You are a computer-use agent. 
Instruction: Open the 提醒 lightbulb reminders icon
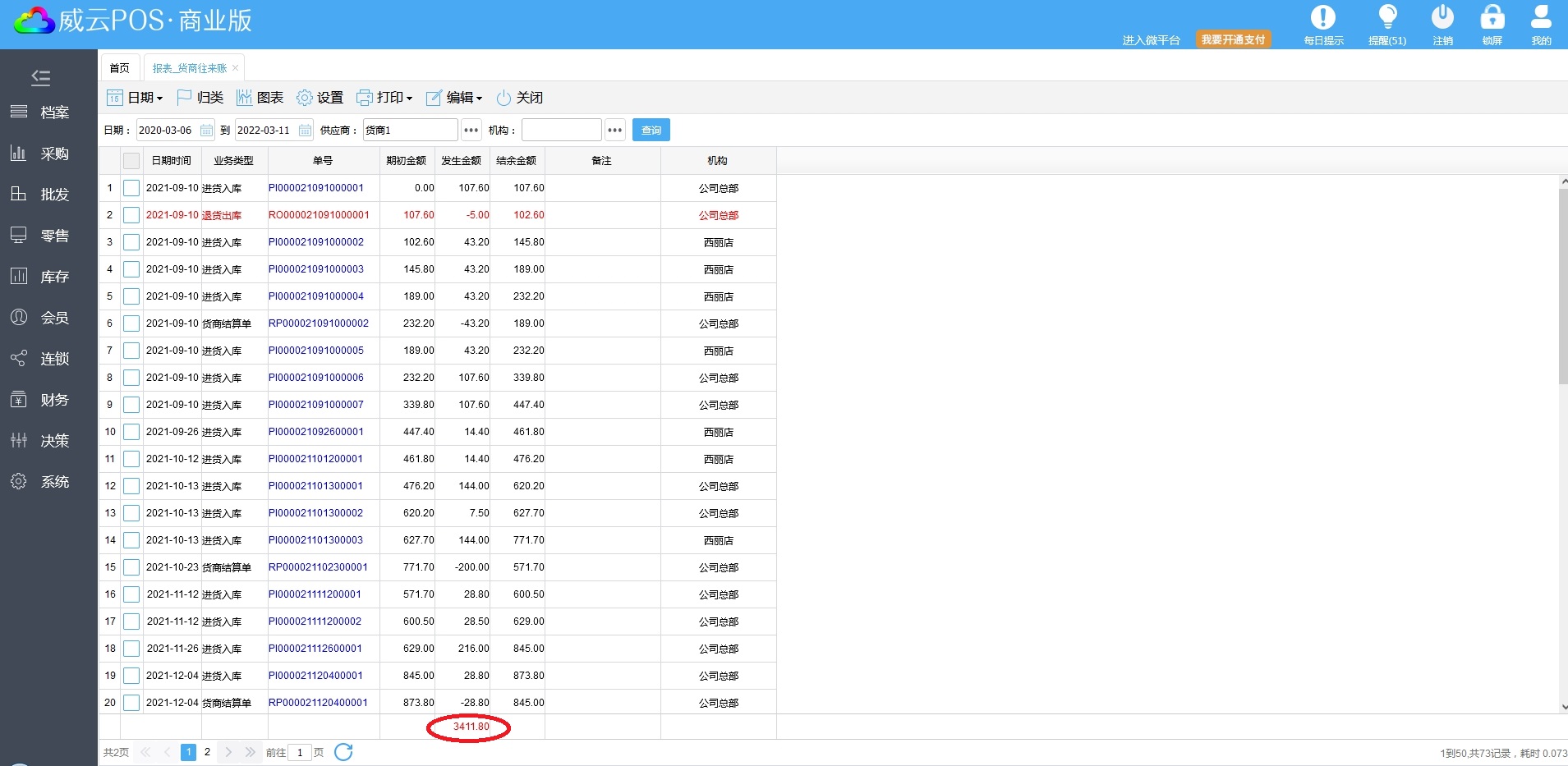[1387, 18]
